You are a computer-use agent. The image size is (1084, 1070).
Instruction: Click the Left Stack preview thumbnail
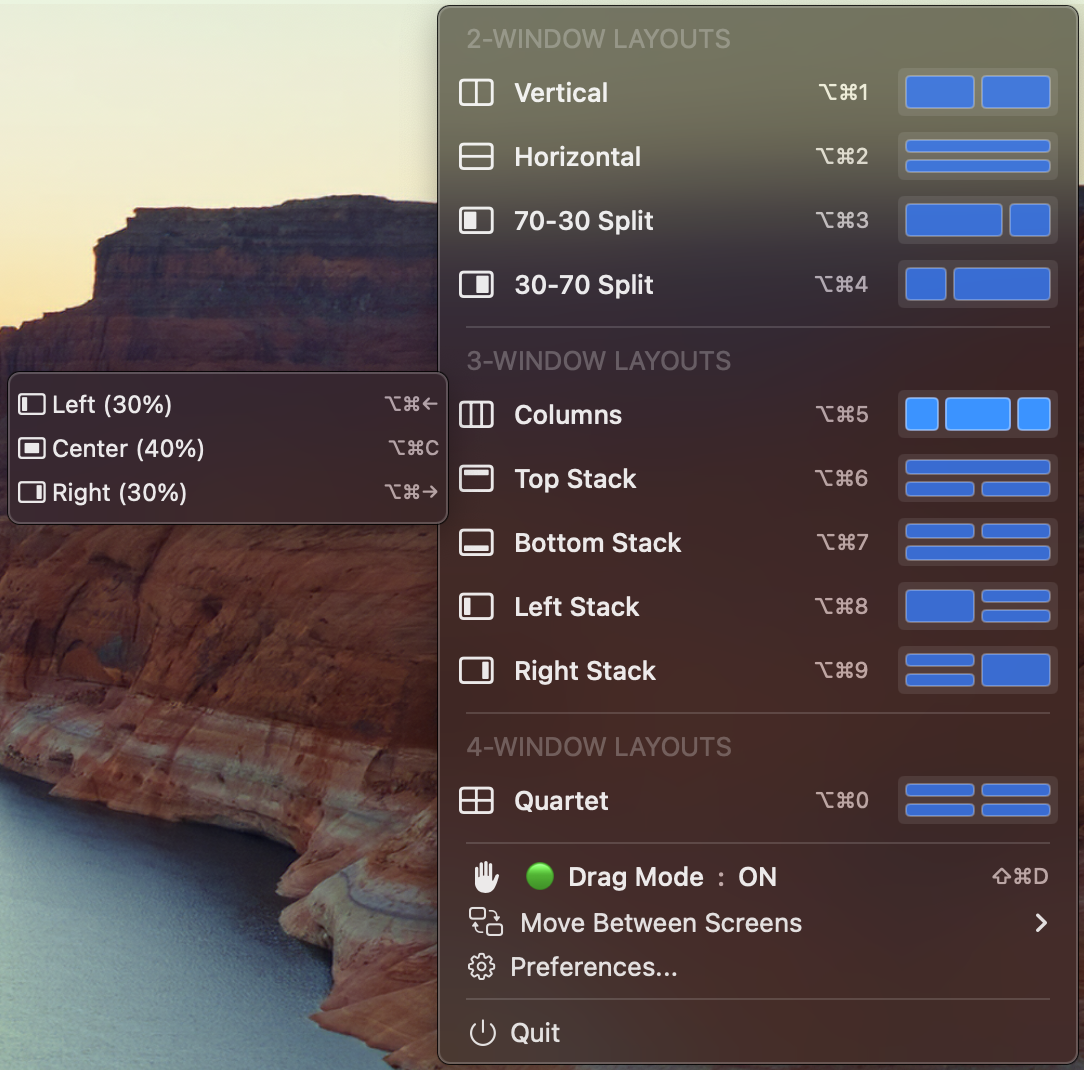(x=978, y=606)
